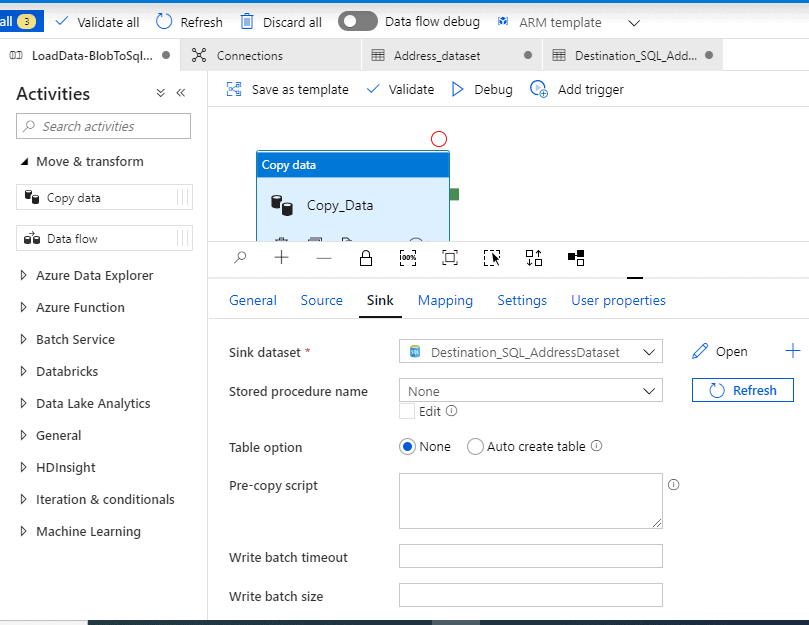This screenshot has height=625, width=809.
Task: Lock the pipeline canvas
Action: point(366,257)
